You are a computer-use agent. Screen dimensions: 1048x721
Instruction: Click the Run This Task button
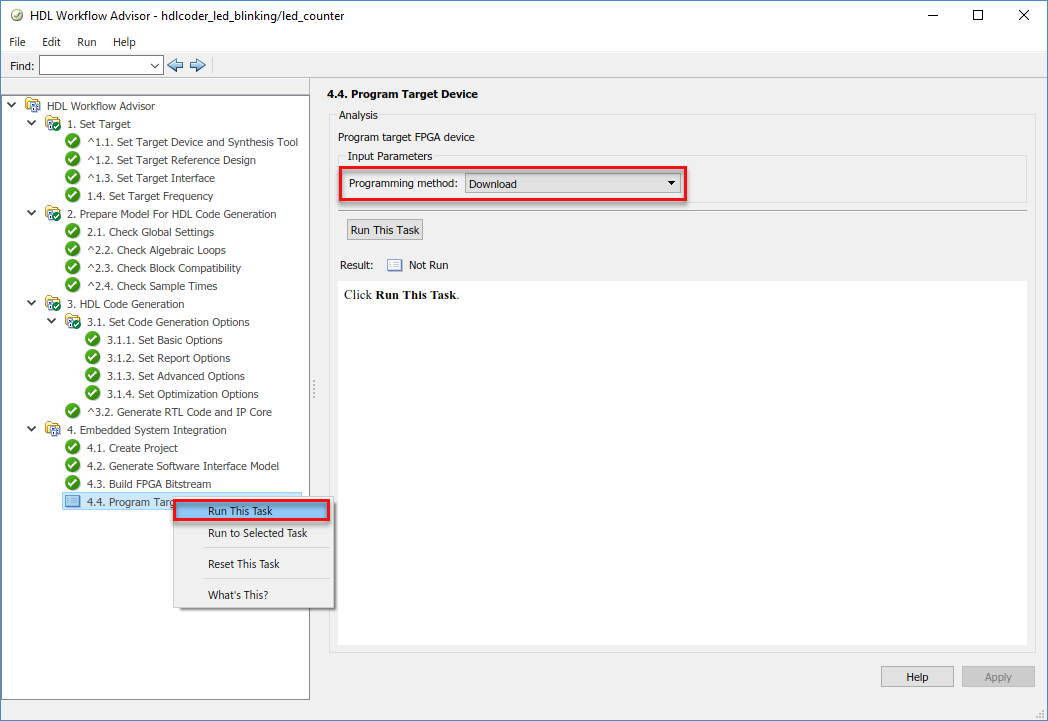pos(385,230)
